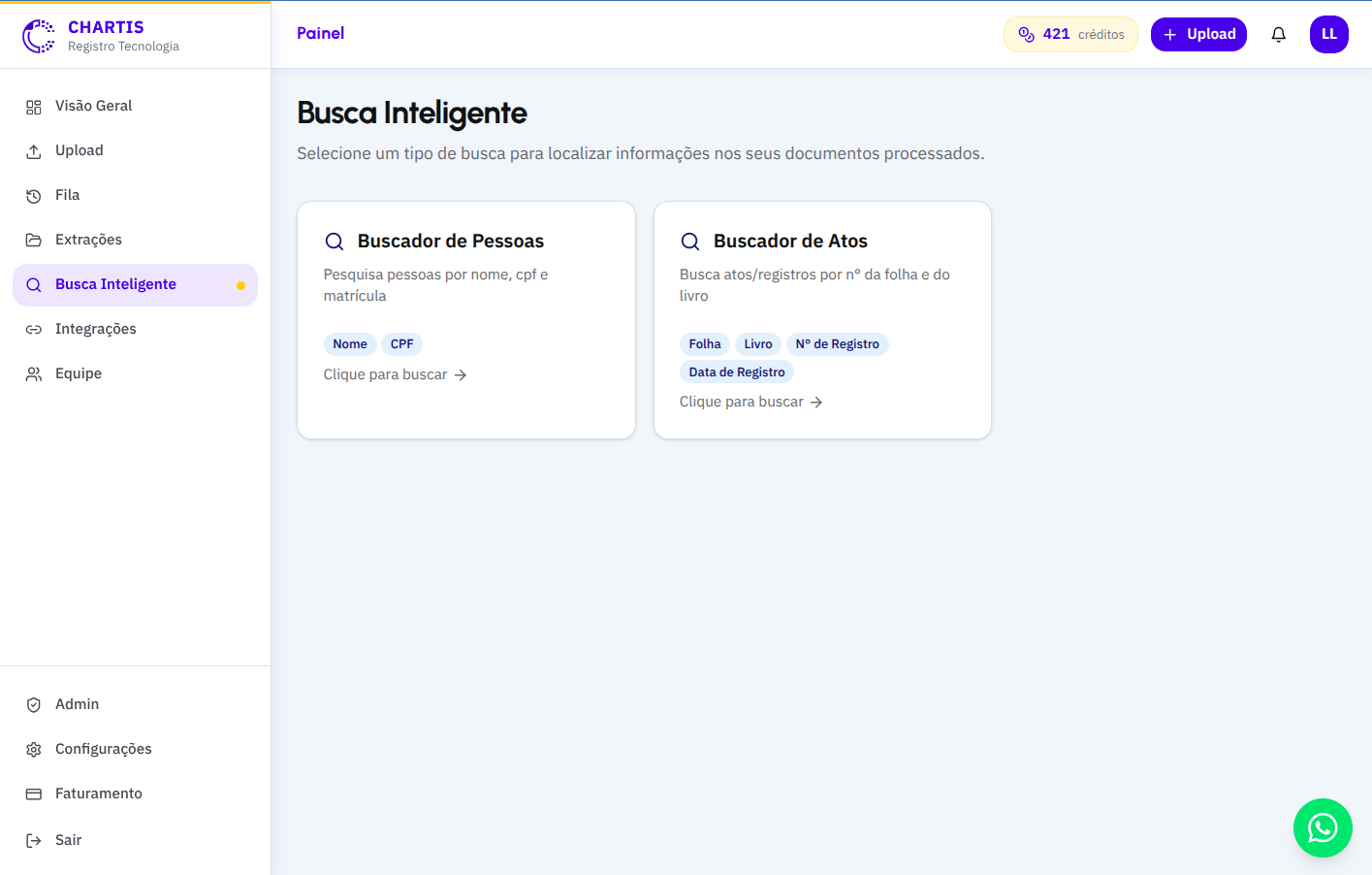
Task: Click the Busca Inteligente page heading
Action: (x=412, y=113)
